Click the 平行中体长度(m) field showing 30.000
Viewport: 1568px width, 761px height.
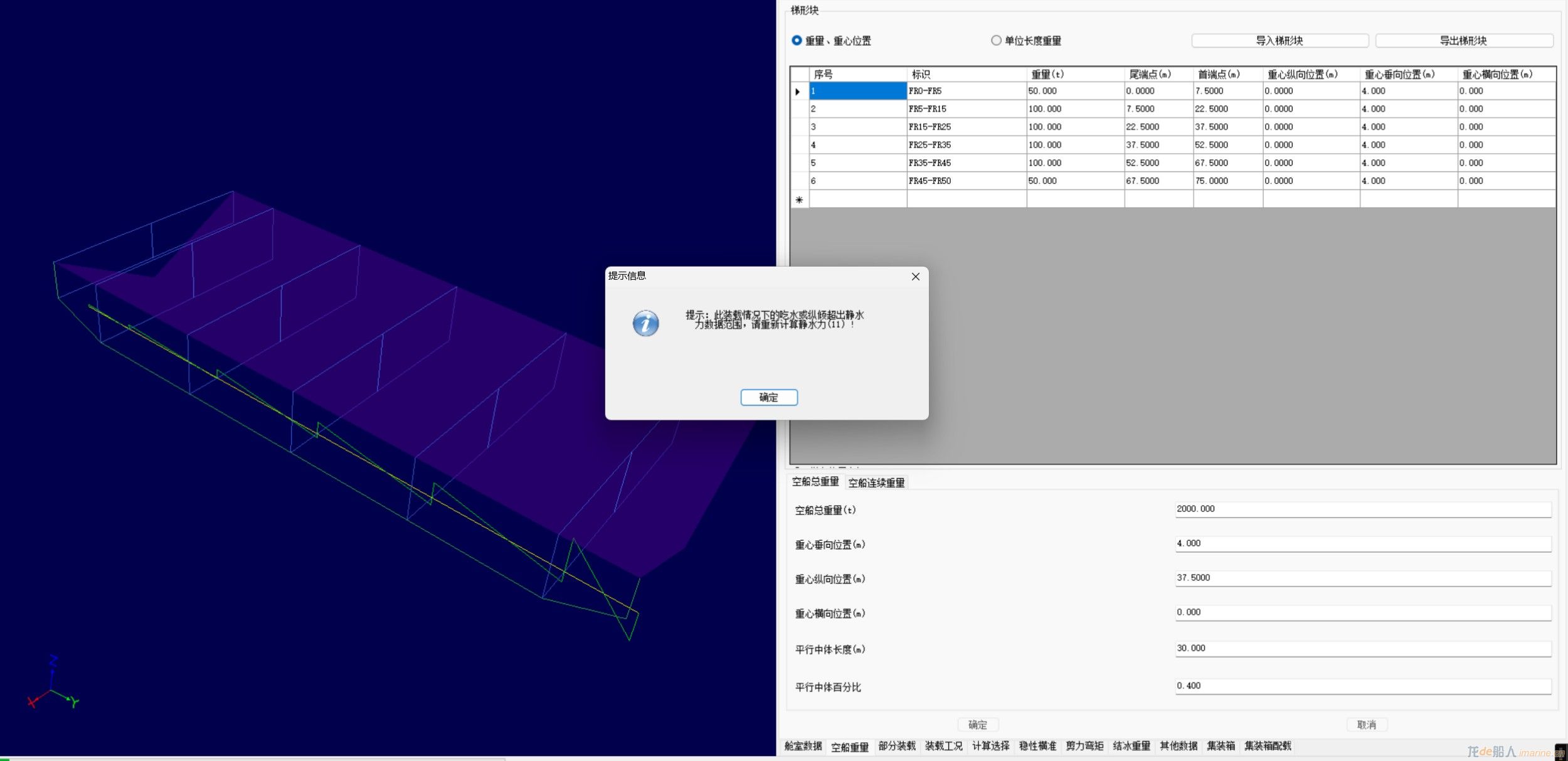pos(1363,649)
